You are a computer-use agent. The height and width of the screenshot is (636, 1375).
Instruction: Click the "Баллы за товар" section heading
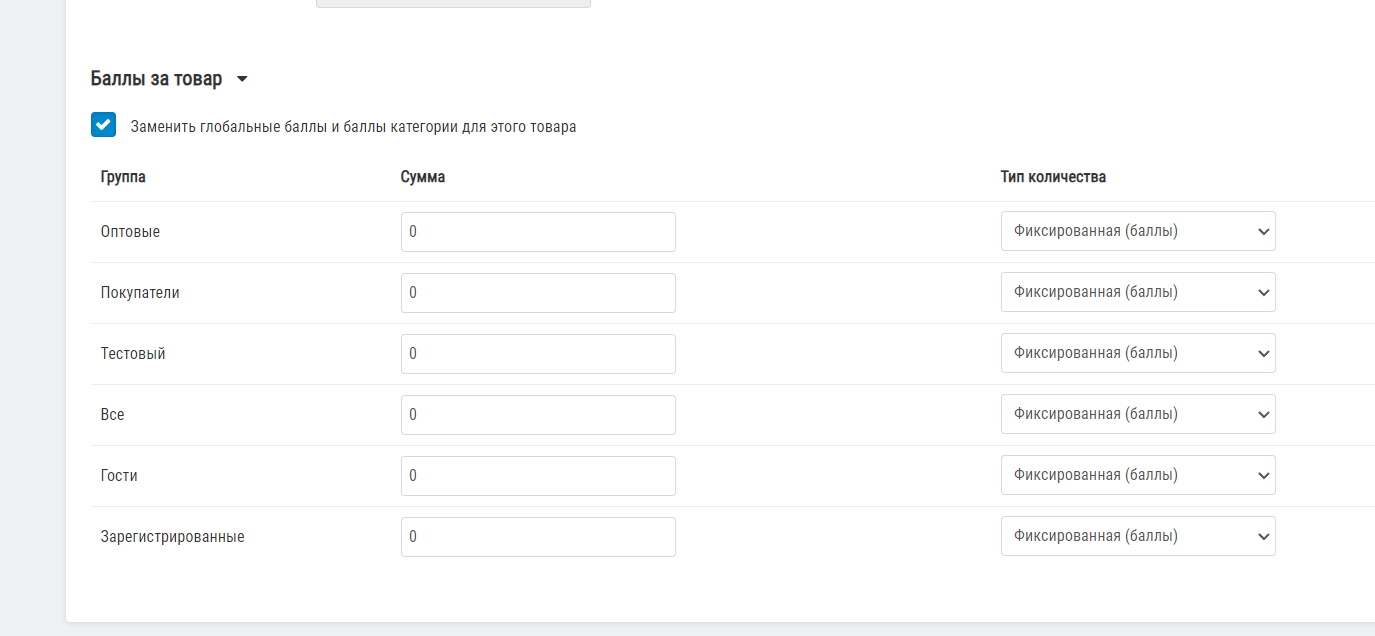156,79
